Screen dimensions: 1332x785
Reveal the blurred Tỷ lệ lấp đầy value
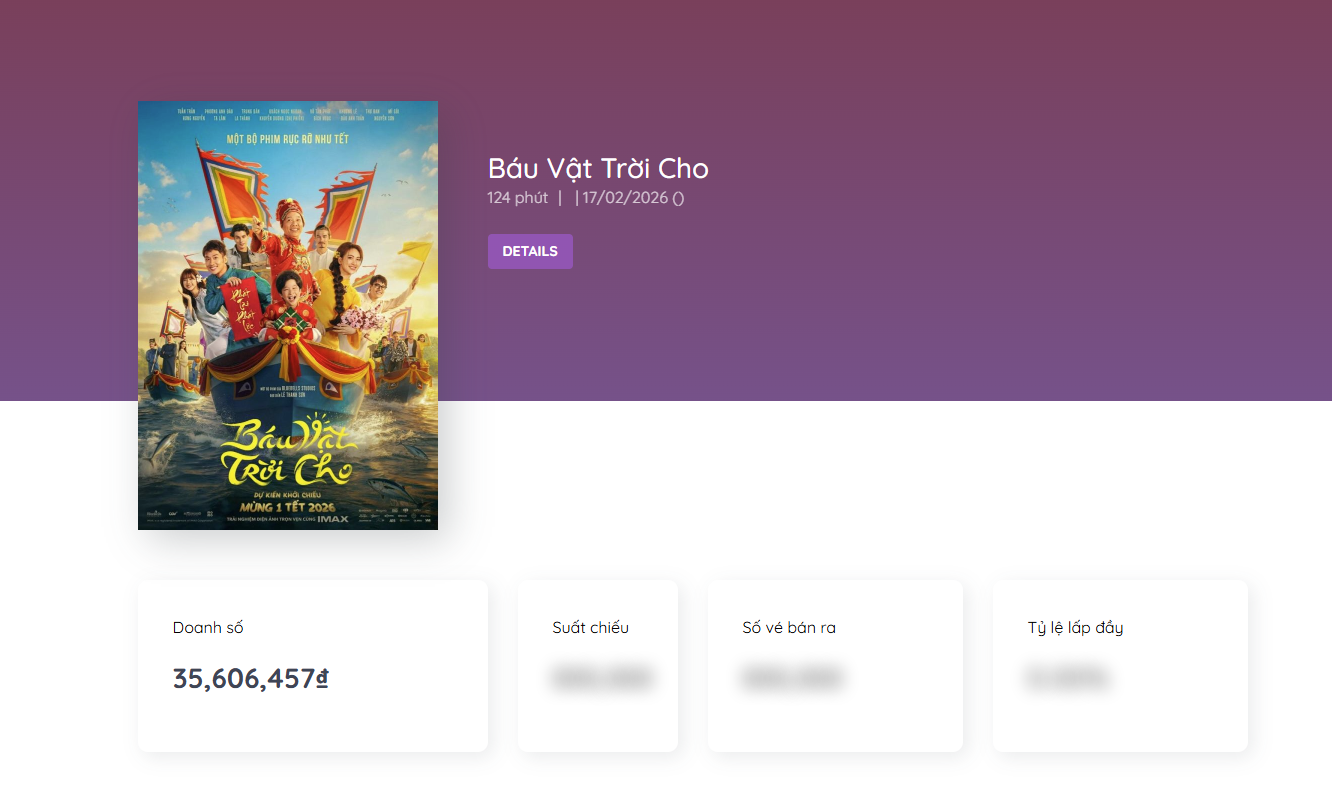[1066, 679]
